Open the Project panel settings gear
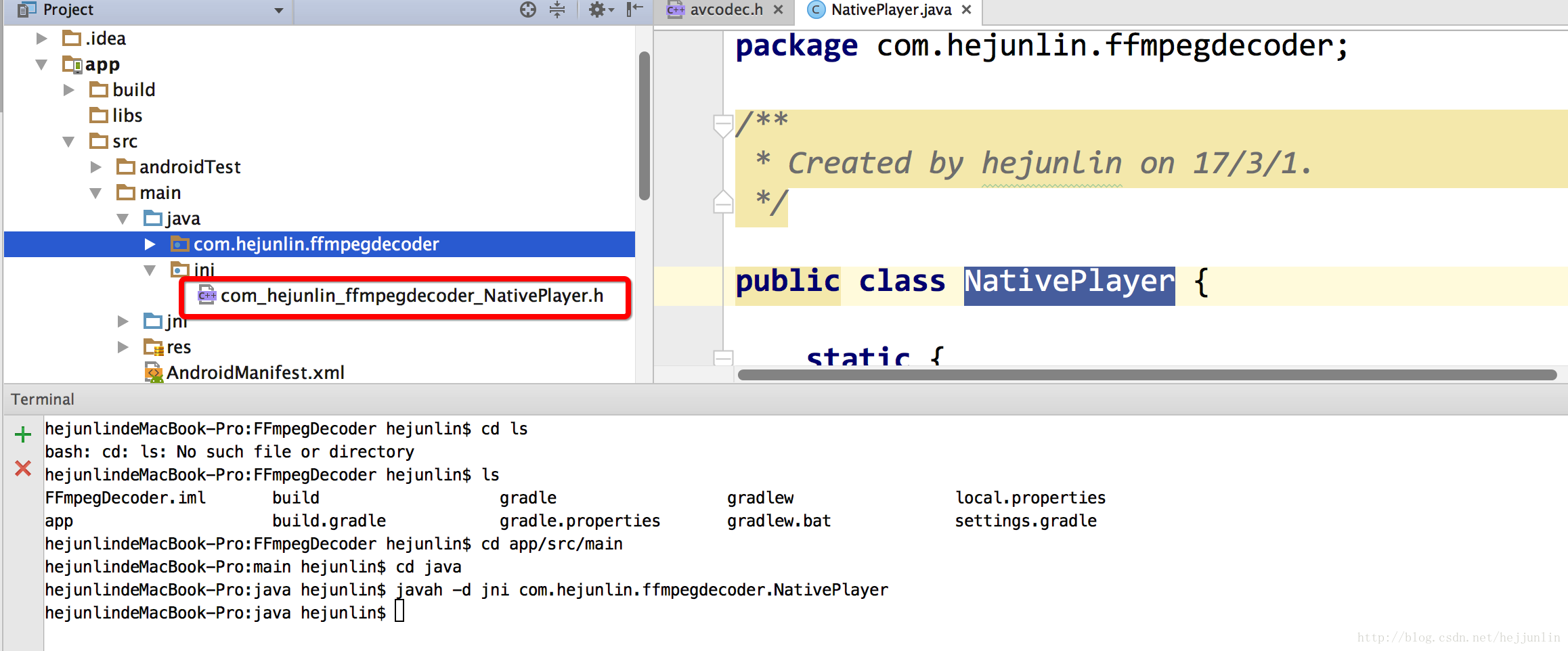The width and height of the screenshot is (1568, 651). [601, 9]
